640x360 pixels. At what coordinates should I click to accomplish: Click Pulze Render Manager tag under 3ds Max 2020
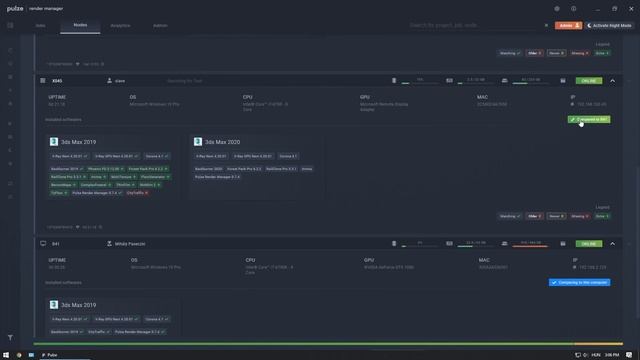coord(218,177)
